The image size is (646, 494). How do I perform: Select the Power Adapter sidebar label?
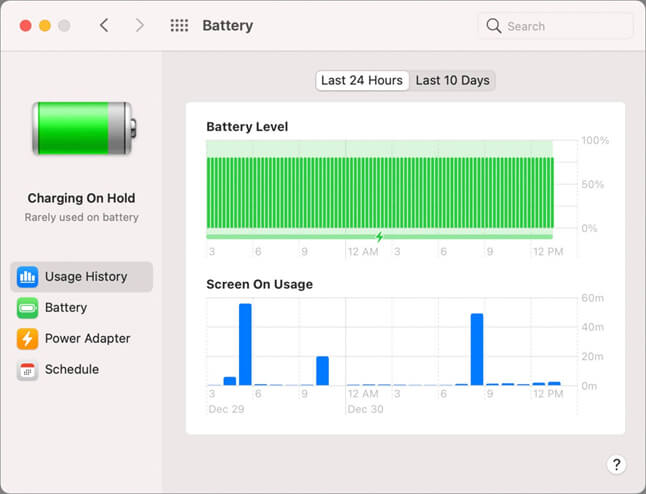[87, 339]
